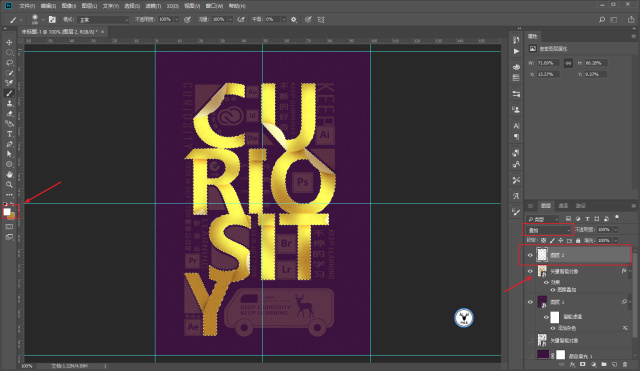Switch to the 通道 Channels tab

coord(563,206)
